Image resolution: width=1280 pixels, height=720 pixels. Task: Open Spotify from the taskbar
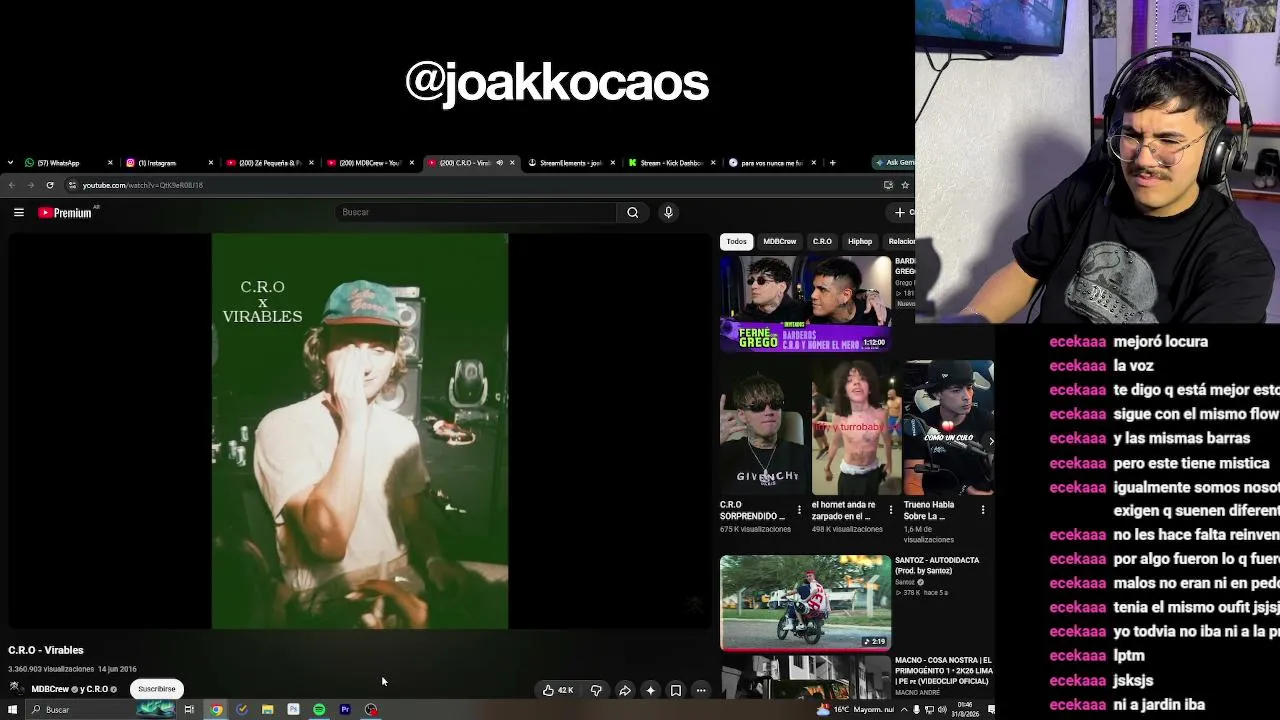[319, 710]
